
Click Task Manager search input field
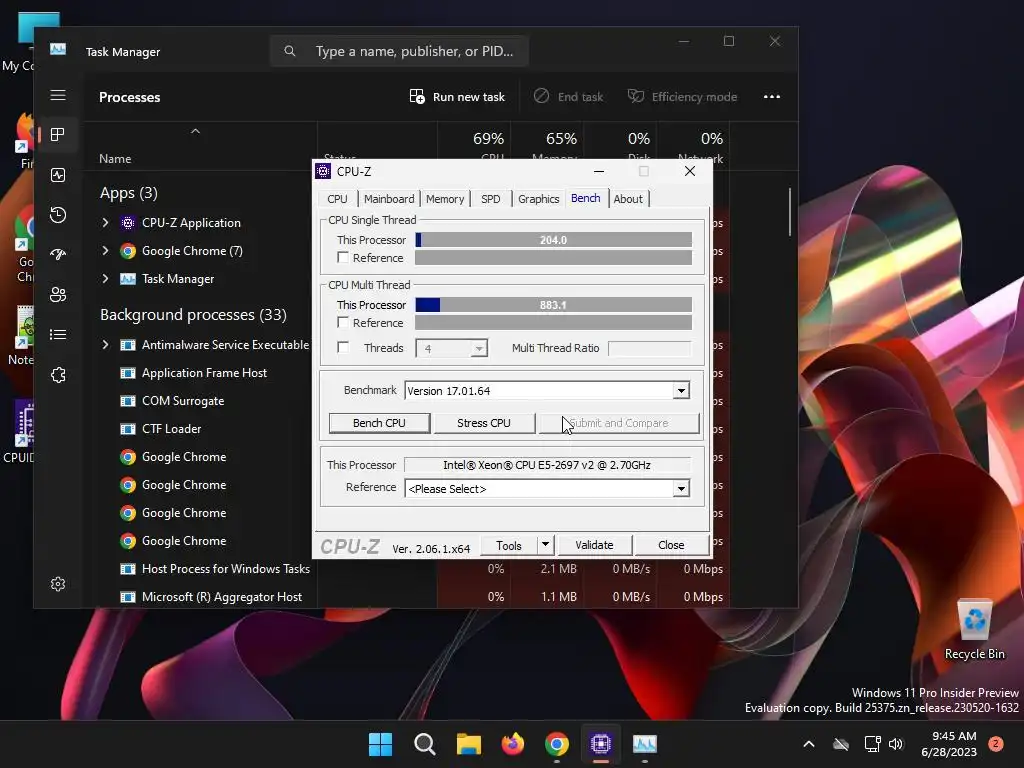399,51
